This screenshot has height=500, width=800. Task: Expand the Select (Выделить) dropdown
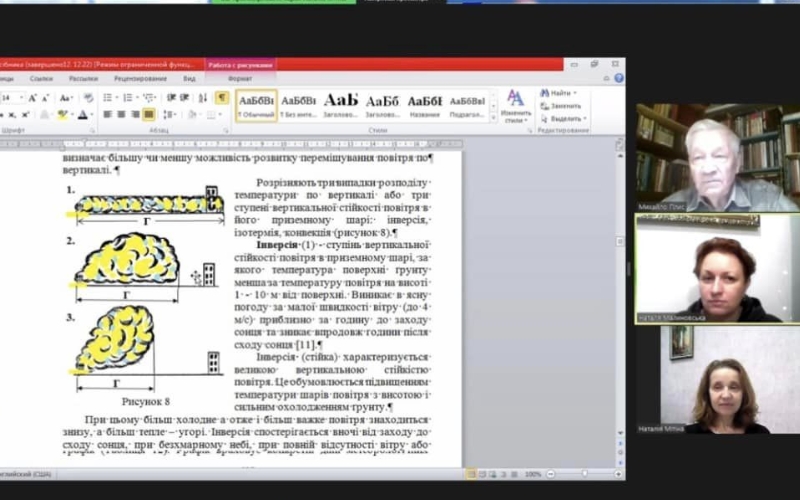tap(564, 118)
